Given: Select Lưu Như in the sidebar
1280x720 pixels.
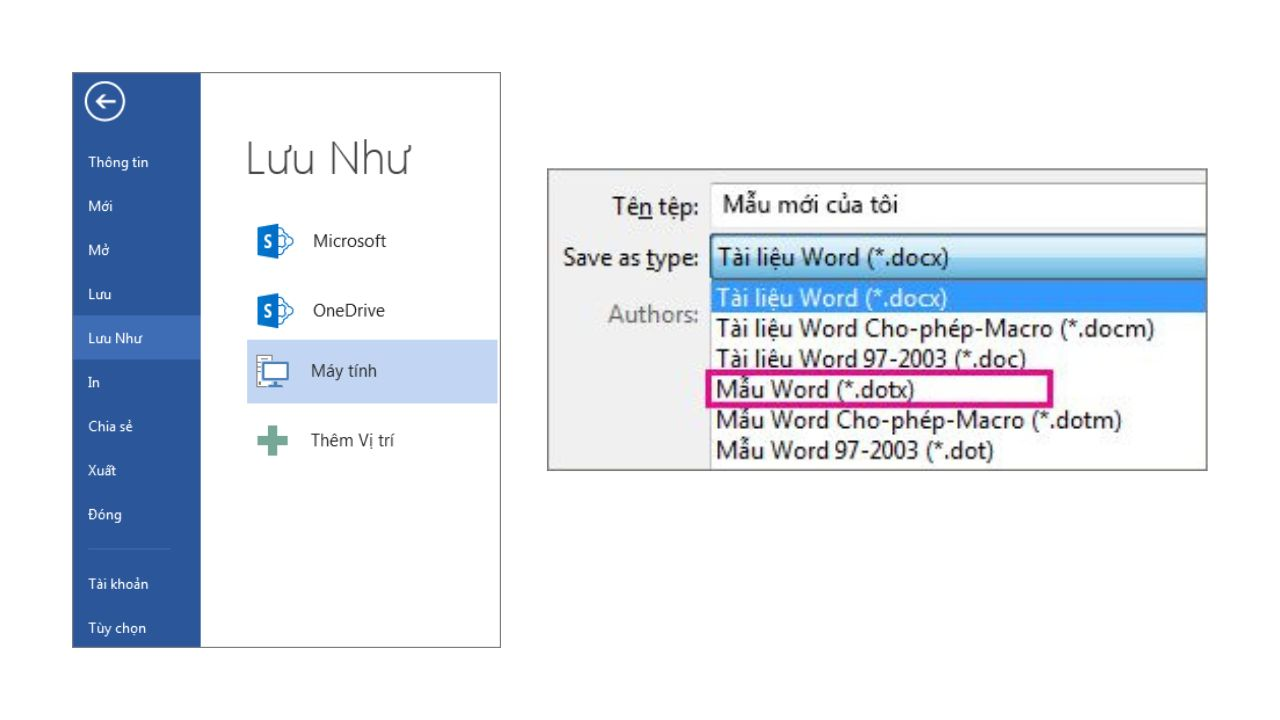Looking at the screenshot, I should point(137,338).
